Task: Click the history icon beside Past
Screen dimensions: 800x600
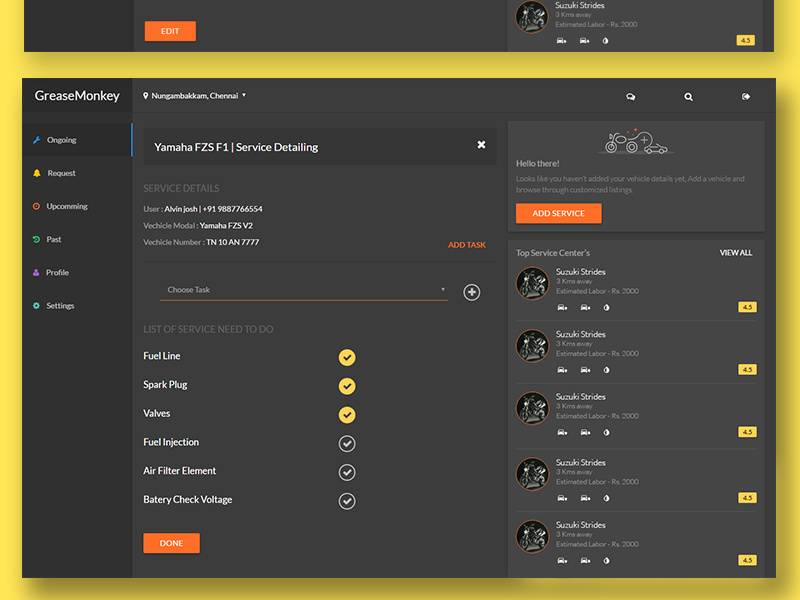Action: (36, 239)
